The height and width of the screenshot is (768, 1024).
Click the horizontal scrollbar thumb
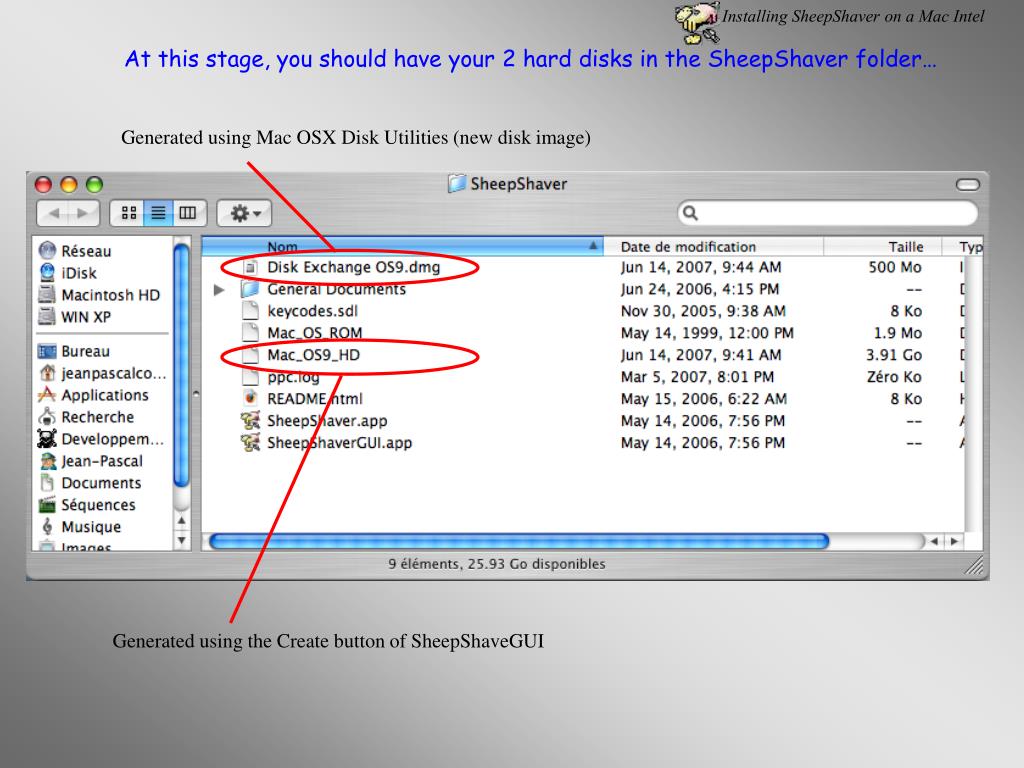click(x=519, y=541)
